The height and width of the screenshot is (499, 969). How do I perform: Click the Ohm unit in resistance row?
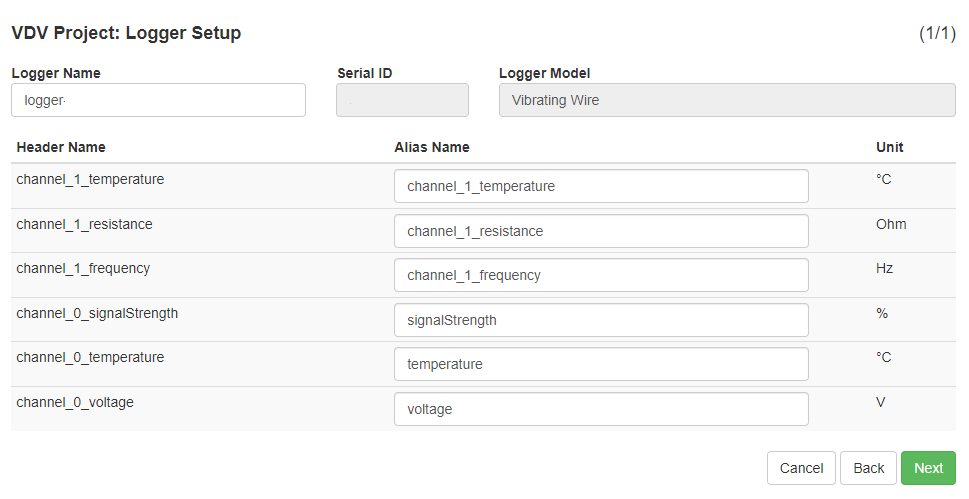click(x=891, y=224)
